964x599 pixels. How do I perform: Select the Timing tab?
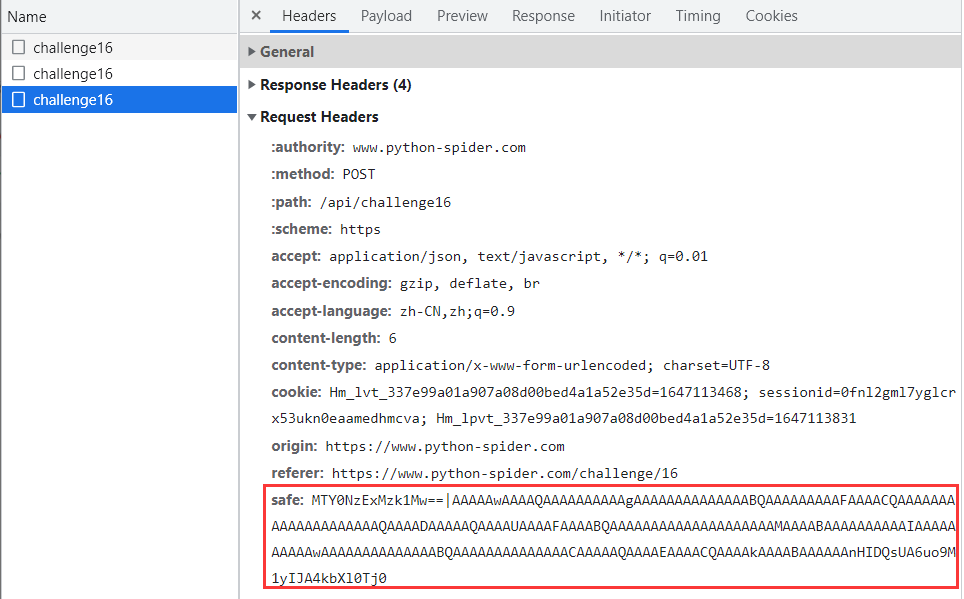[x=697, y=16]
